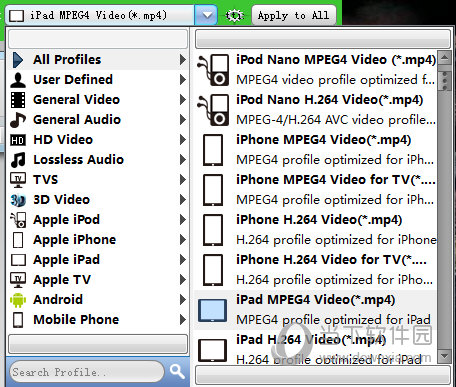Screen dimensions: 456x387
Task: Click the Apply to All button
Action: pos(293,15)
